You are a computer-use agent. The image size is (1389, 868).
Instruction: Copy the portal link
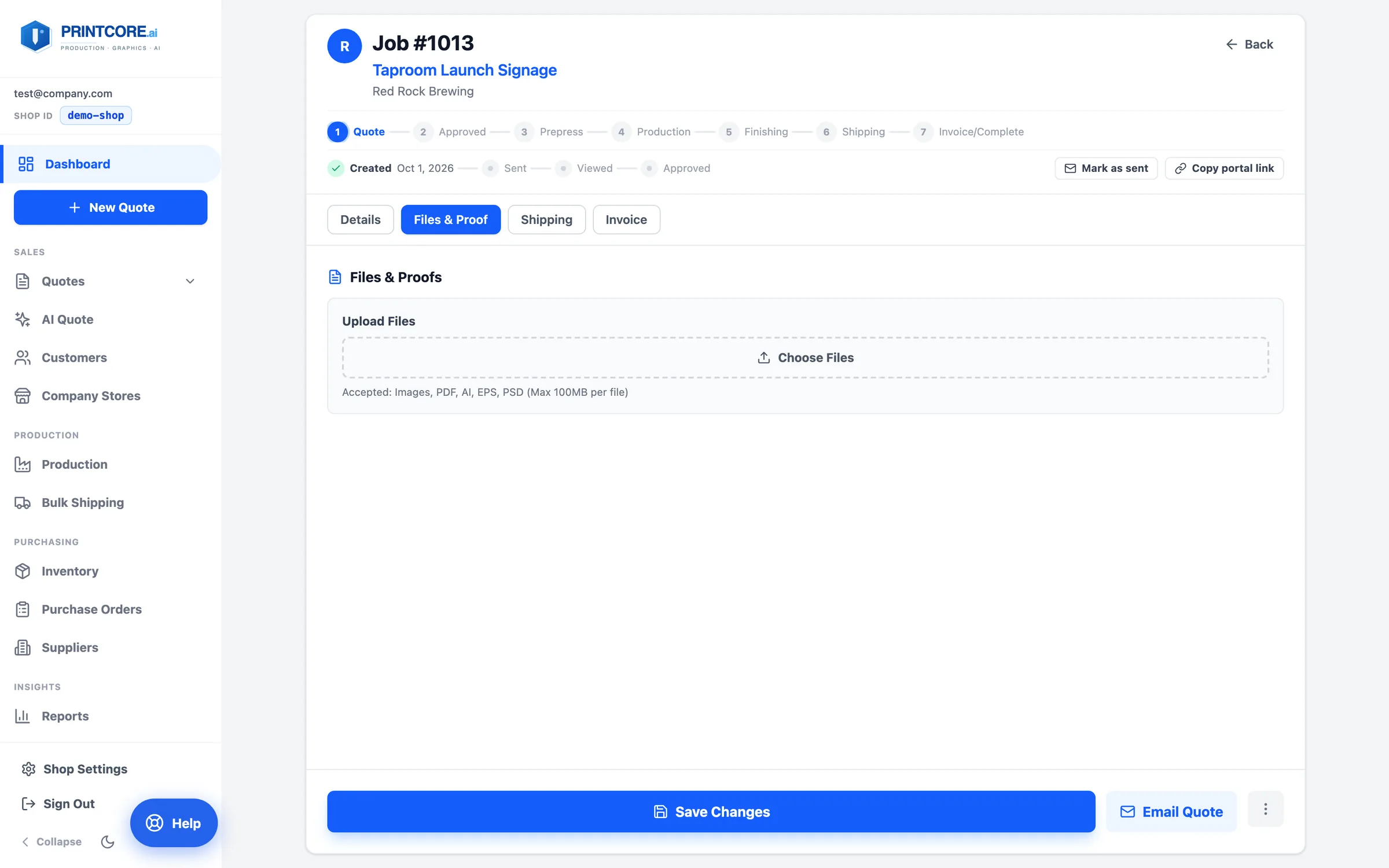[1224, 168]
